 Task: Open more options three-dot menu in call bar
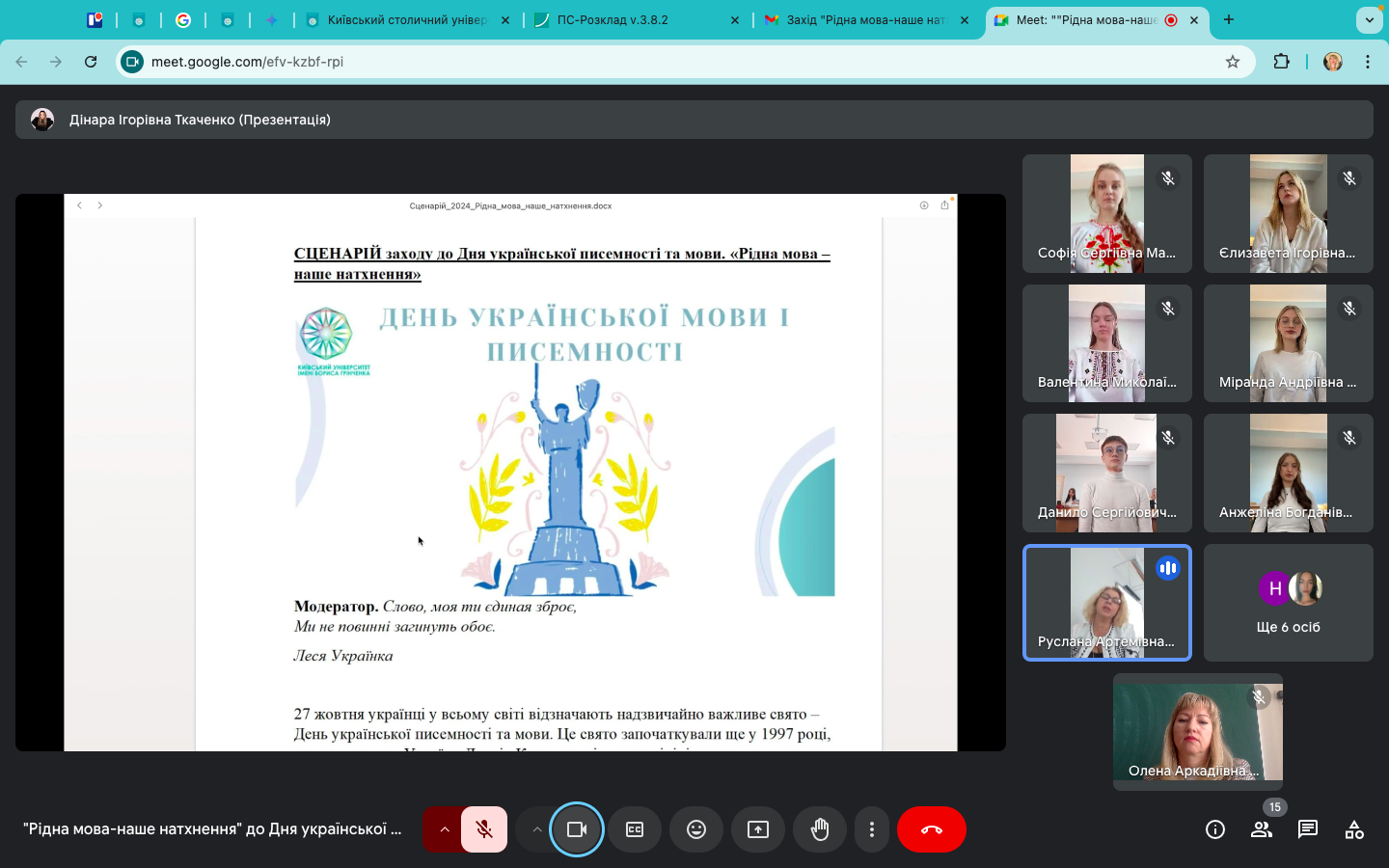point(872,829)
